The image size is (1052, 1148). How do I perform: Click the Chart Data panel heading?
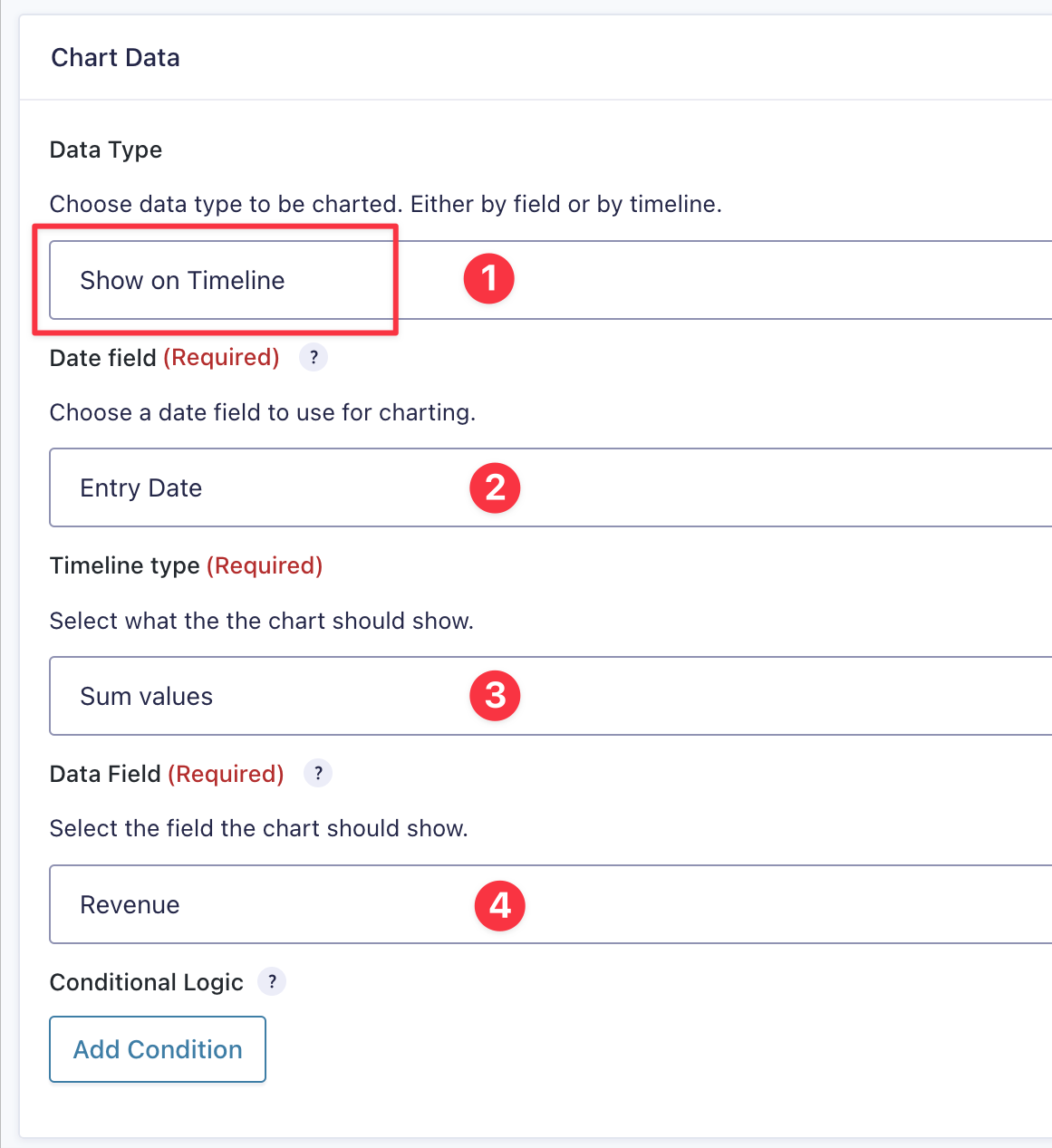point(115,58)
